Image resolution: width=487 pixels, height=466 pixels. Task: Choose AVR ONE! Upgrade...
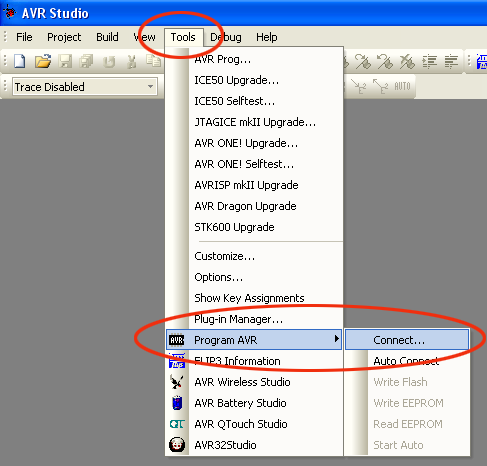click(x=254, y=143)
